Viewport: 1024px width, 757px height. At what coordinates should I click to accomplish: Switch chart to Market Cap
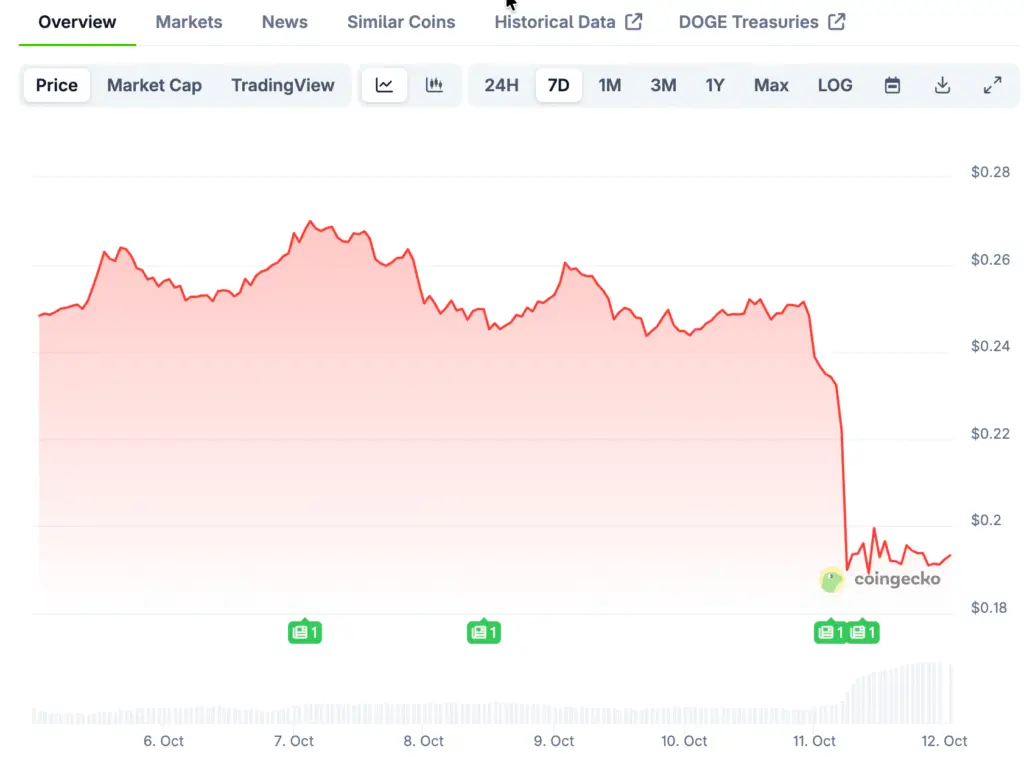point(154,85)
